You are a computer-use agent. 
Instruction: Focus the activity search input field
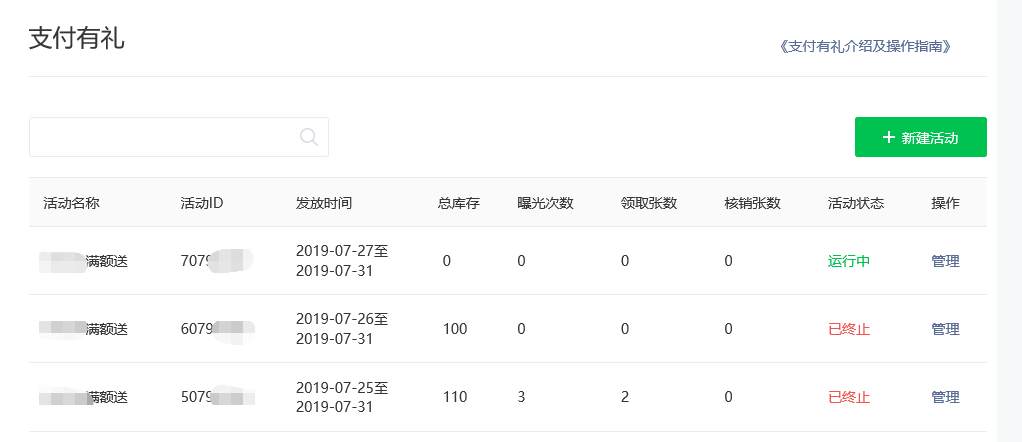[x=165, y=137]
